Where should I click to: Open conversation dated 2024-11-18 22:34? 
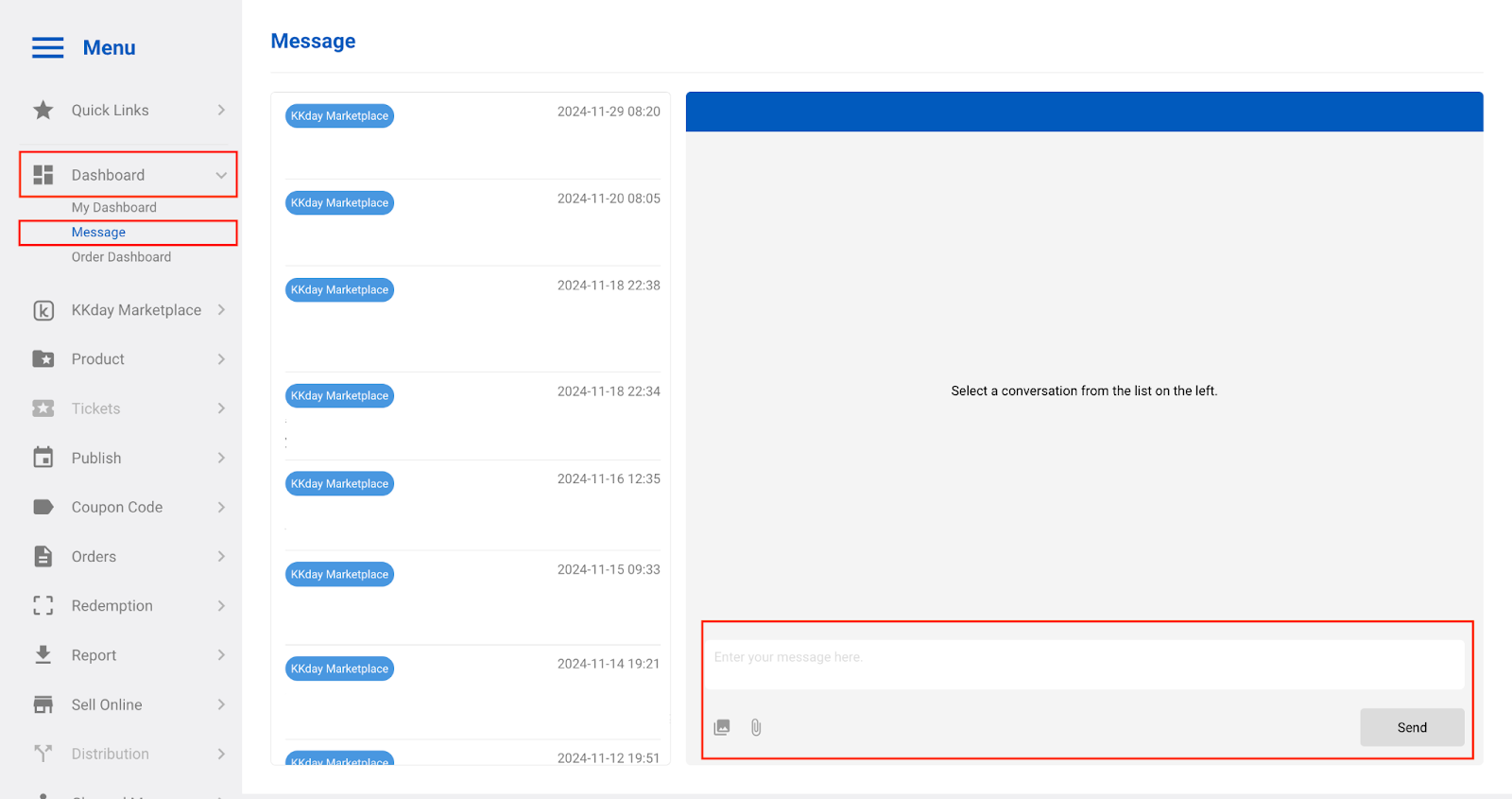point(472,416)
